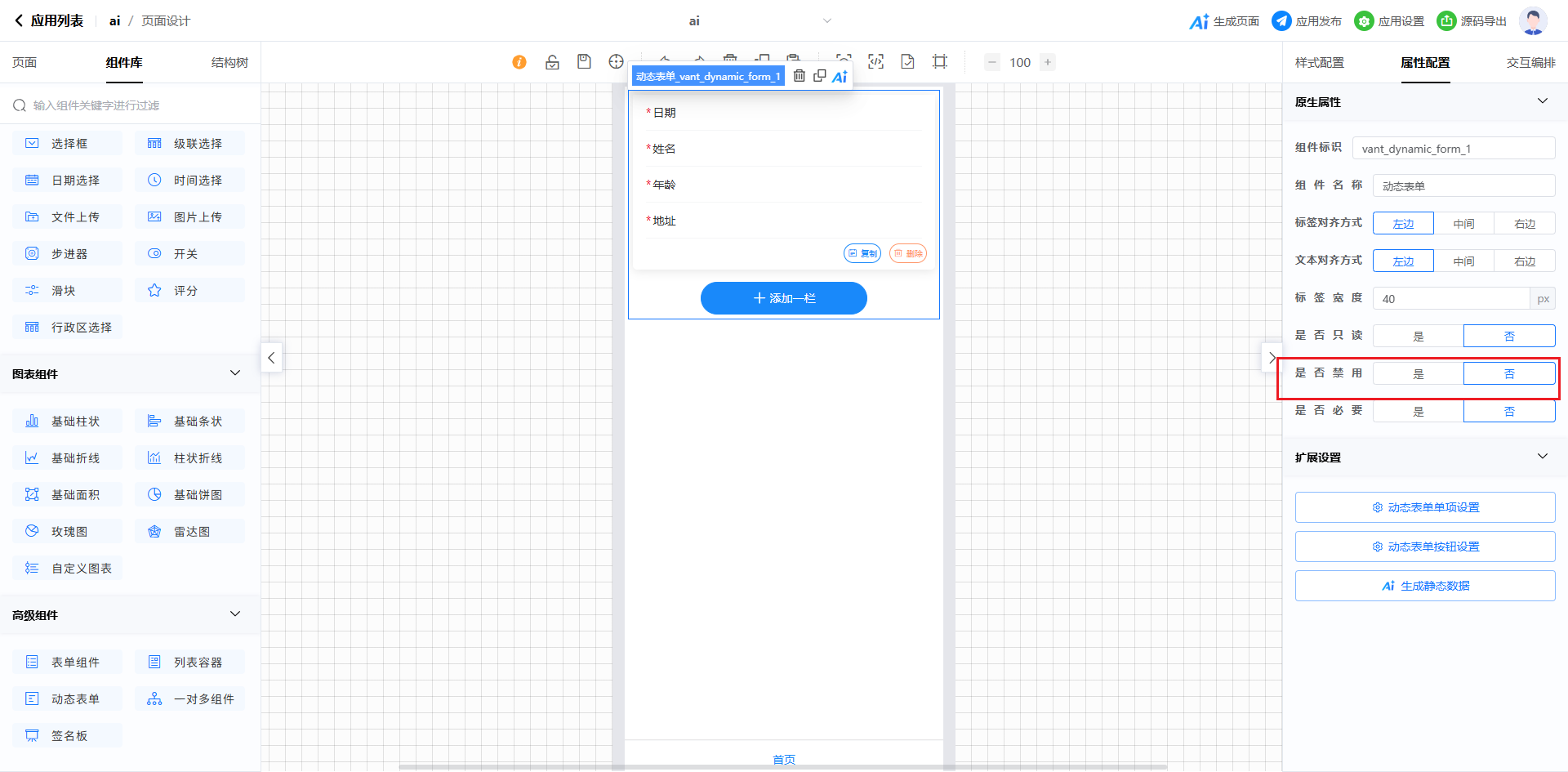Click the orange info icon in toolbar

[x=519, y=62]
